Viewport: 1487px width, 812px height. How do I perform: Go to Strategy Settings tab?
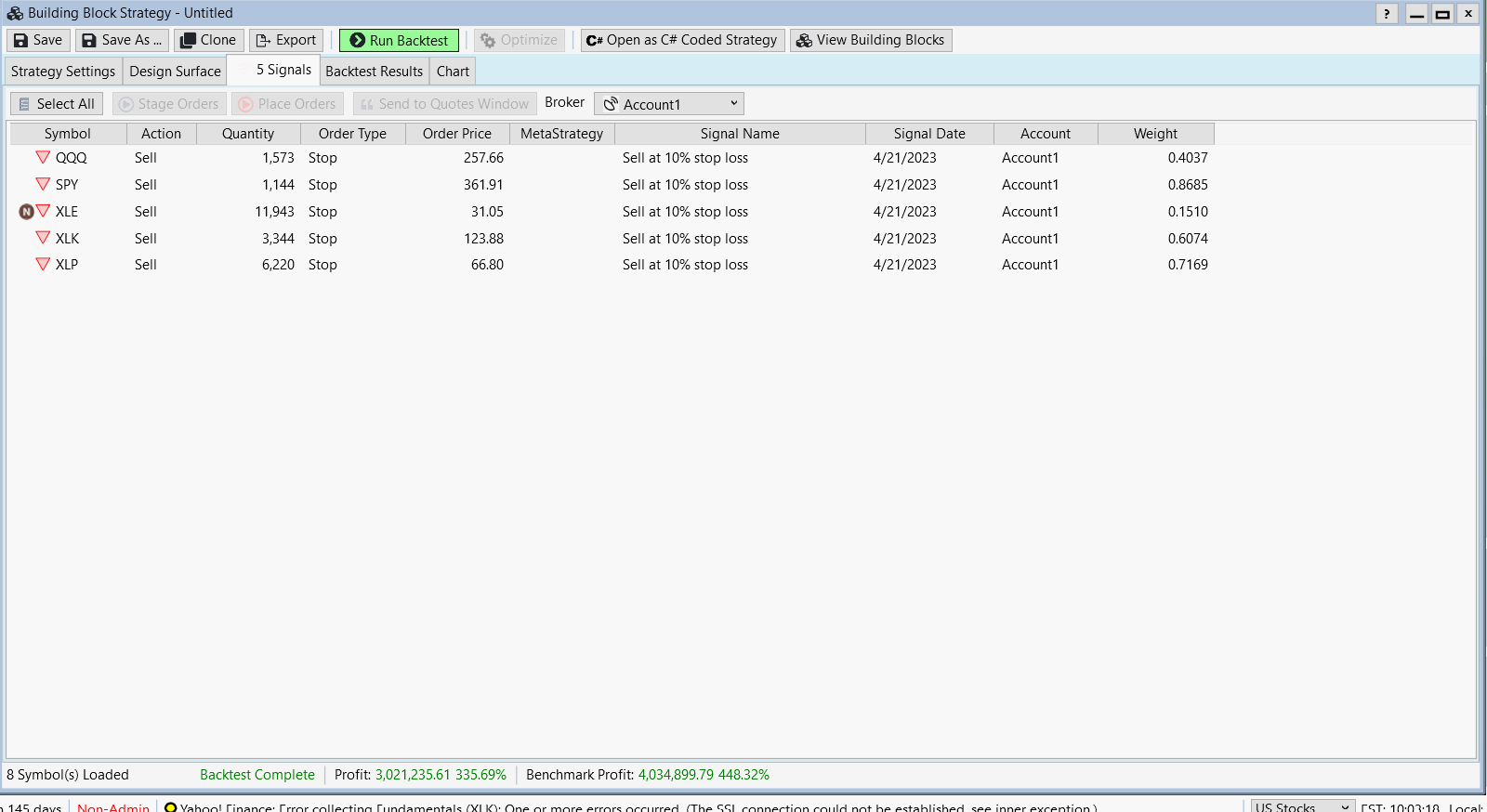tap(63, 72)
